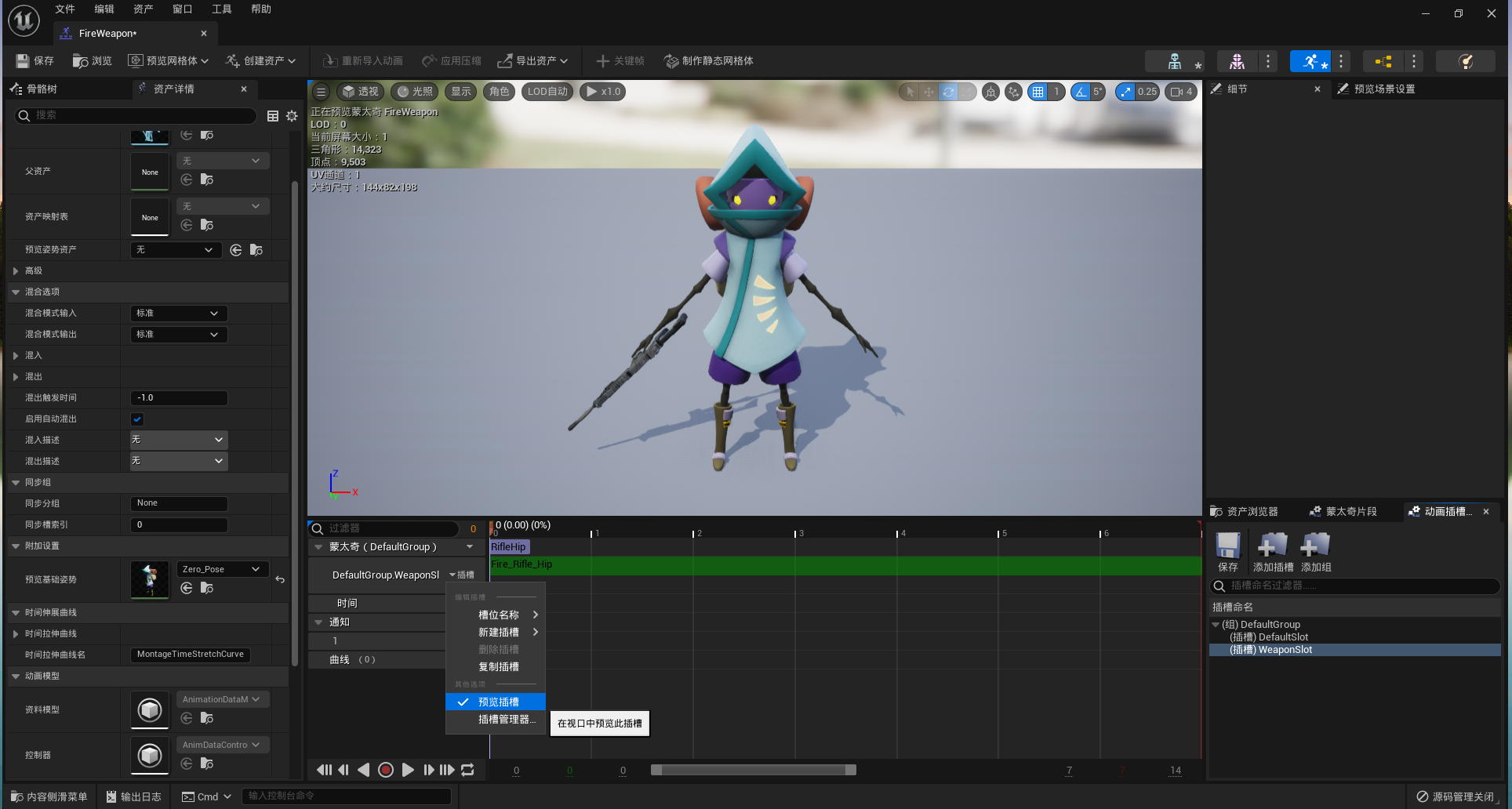This screenshot has width=1512, height=809.
Task: Click the 角色 character options button
Action: click(x=499, y=92)
